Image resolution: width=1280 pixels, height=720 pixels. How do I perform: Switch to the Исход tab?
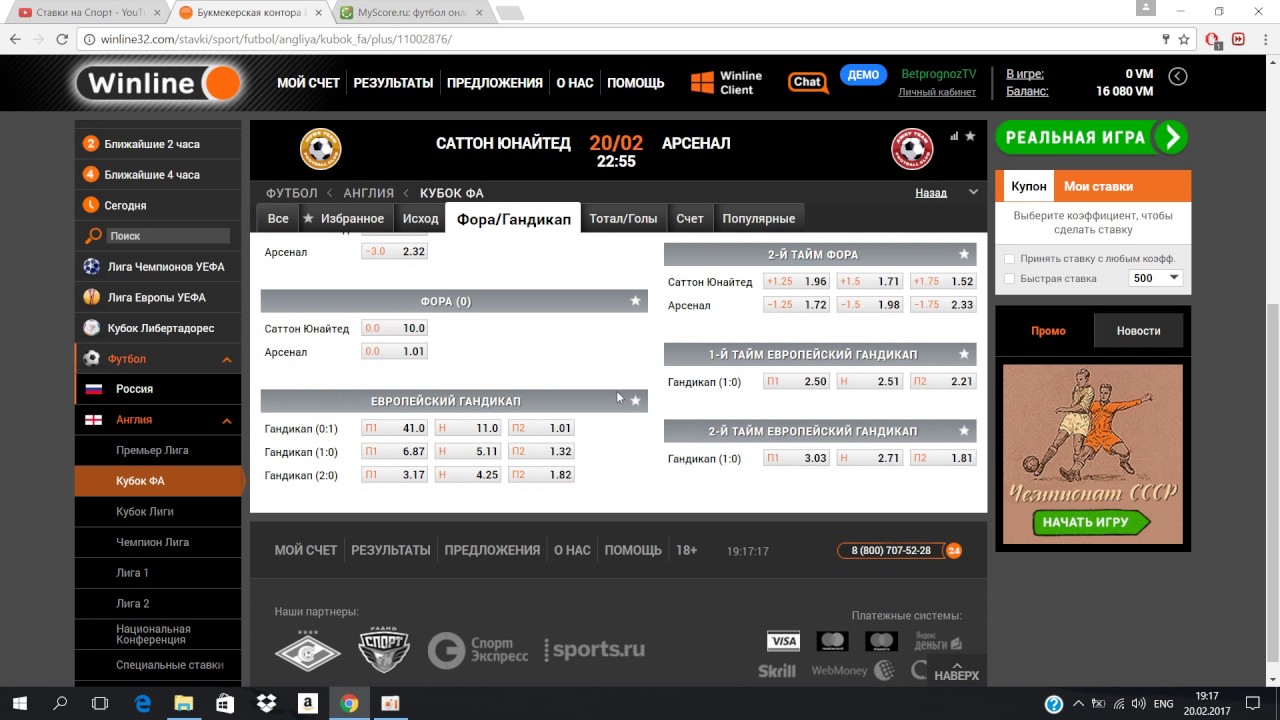[421, 218]
